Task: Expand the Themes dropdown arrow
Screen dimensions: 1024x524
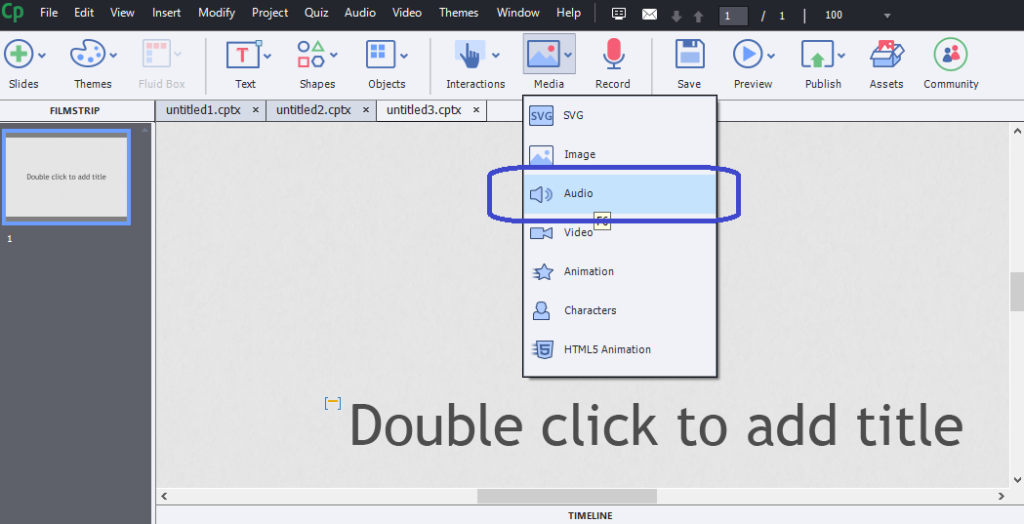Action: click(113, 56)
